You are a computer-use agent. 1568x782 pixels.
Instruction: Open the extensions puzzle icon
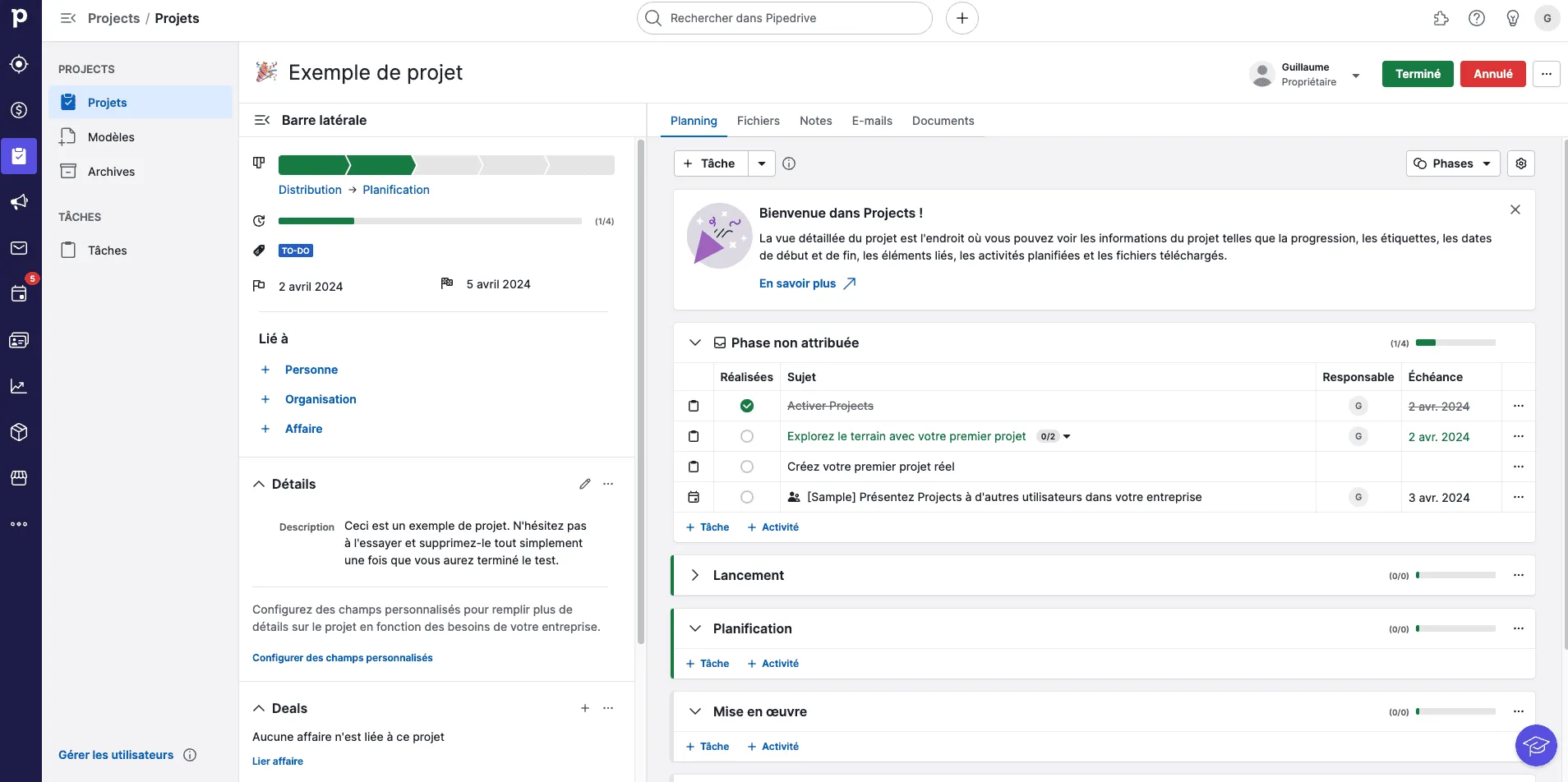coord(1441,18)
